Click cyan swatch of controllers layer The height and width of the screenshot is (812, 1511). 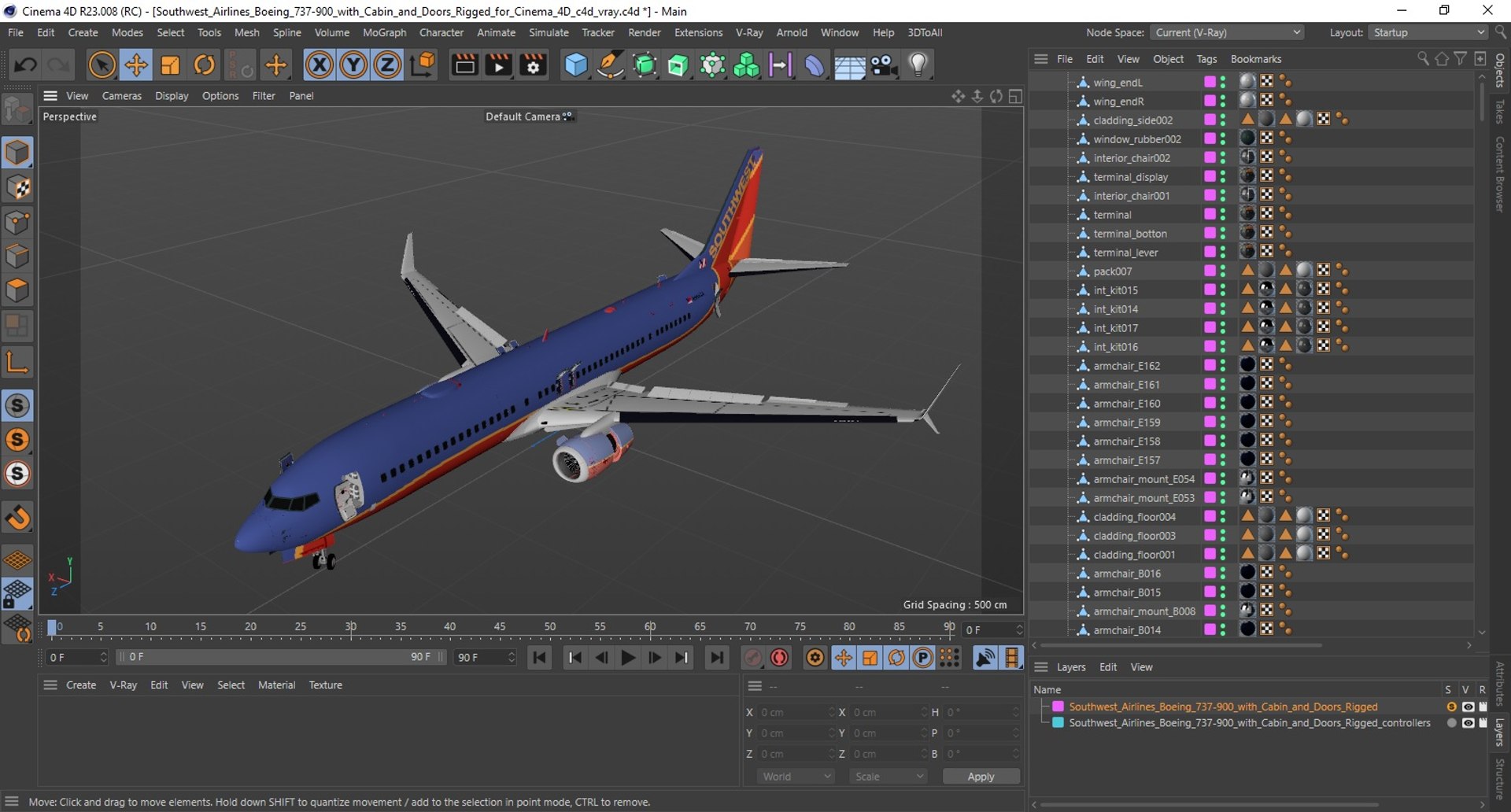1058,722
